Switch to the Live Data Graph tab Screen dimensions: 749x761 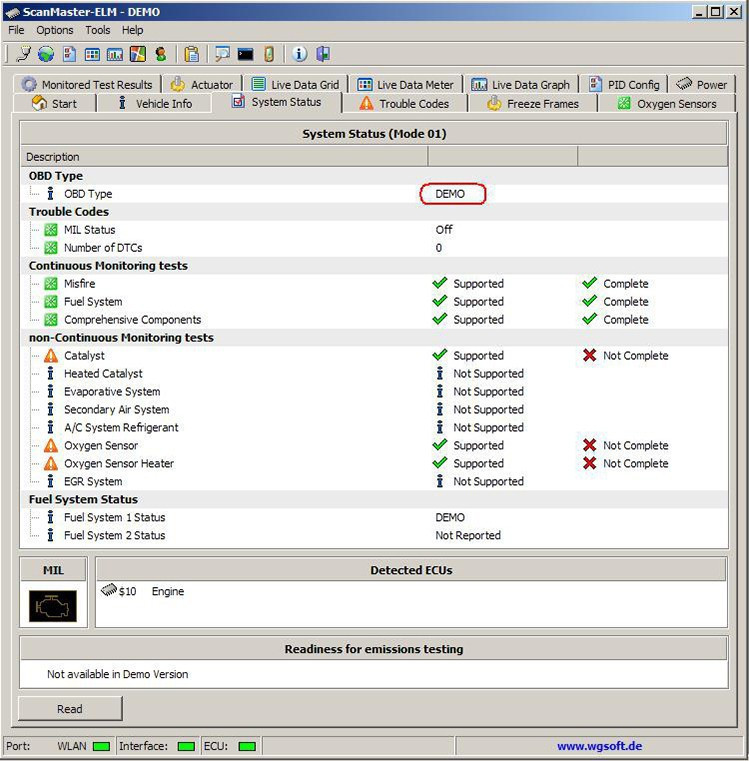(x=521, y=85)
